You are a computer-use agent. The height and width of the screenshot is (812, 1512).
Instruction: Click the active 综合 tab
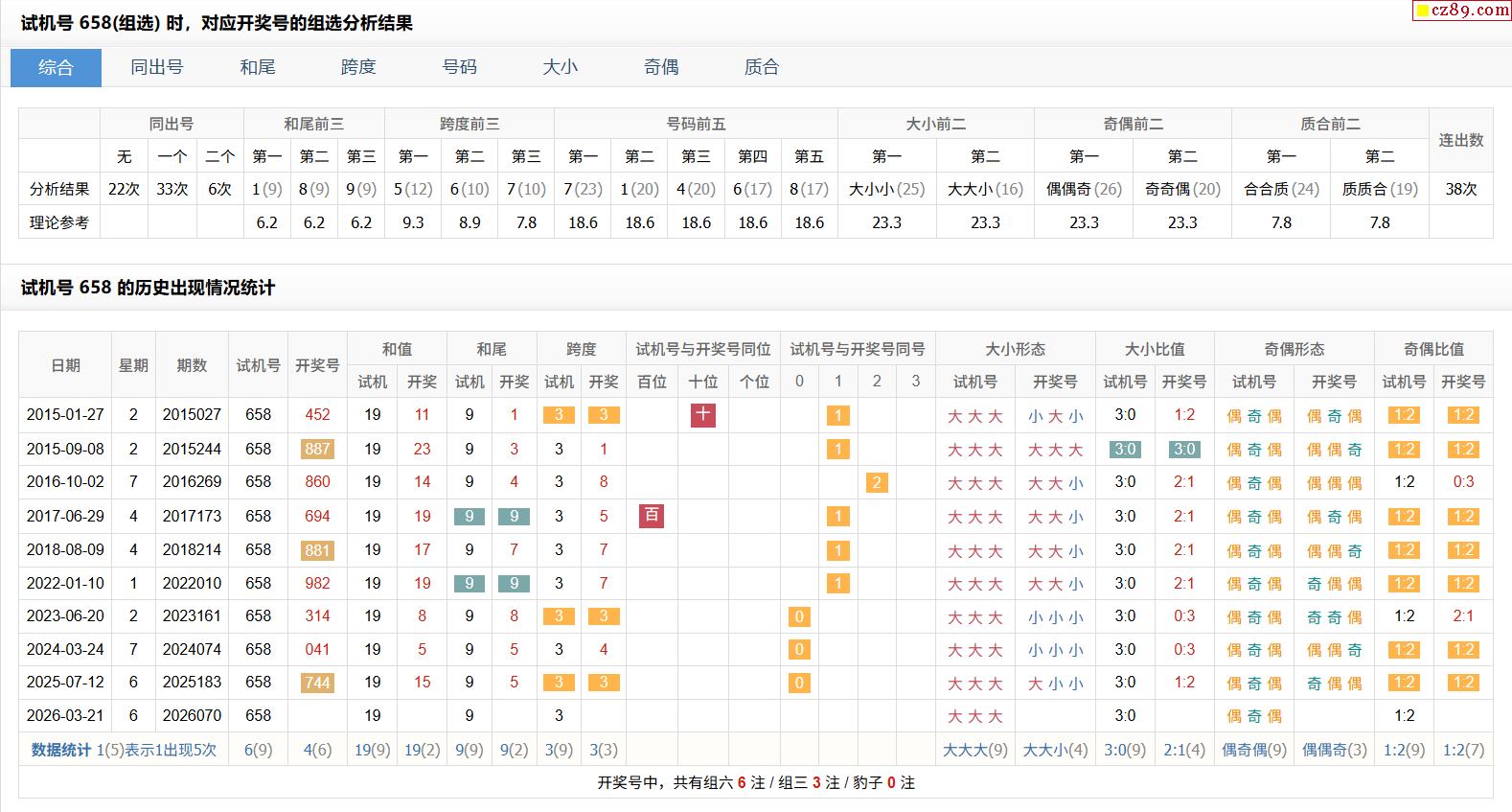pos(56,67)
